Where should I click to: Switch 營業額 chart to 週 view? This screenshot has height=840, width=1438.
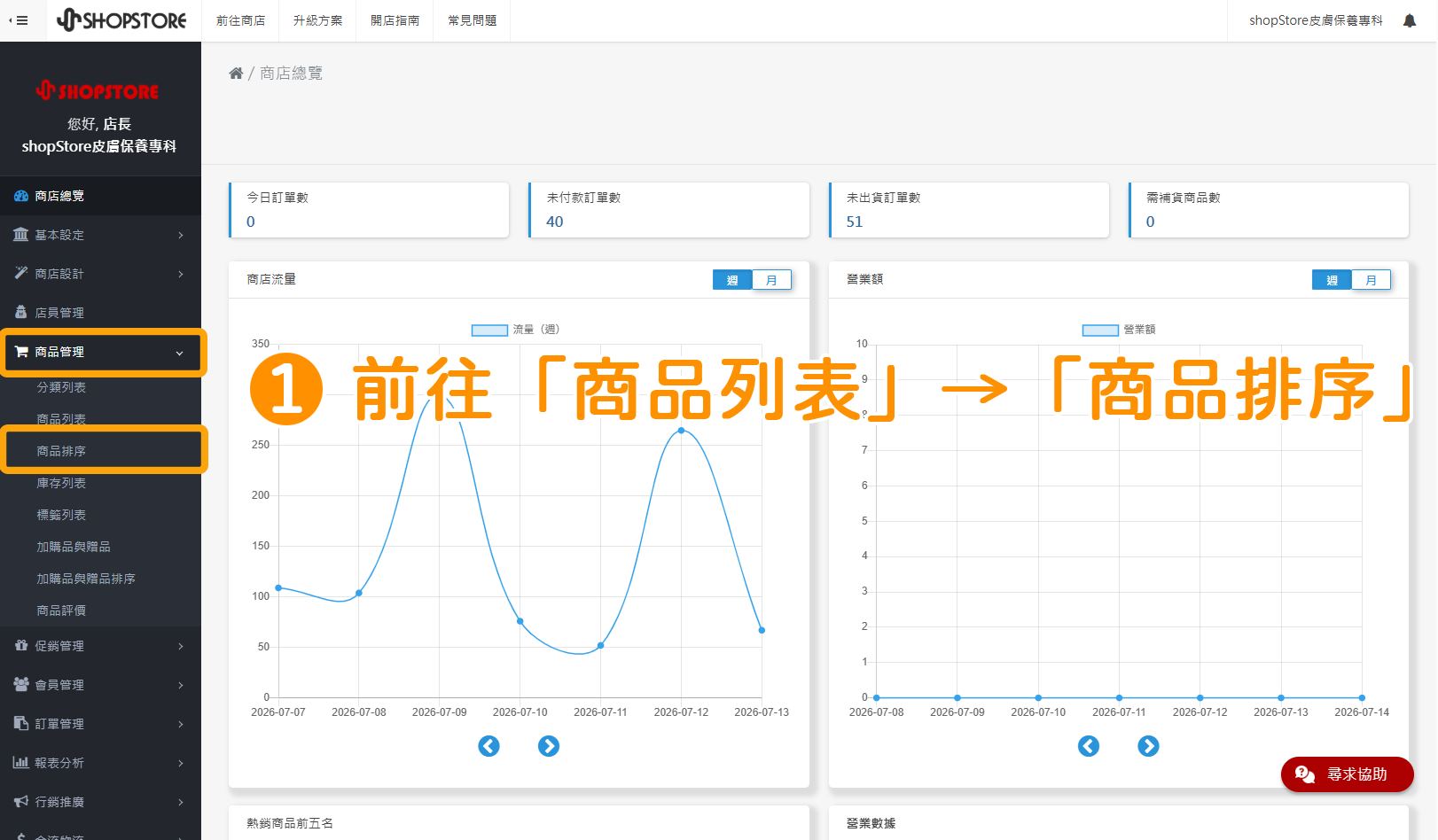click(x=1332, y=280)
